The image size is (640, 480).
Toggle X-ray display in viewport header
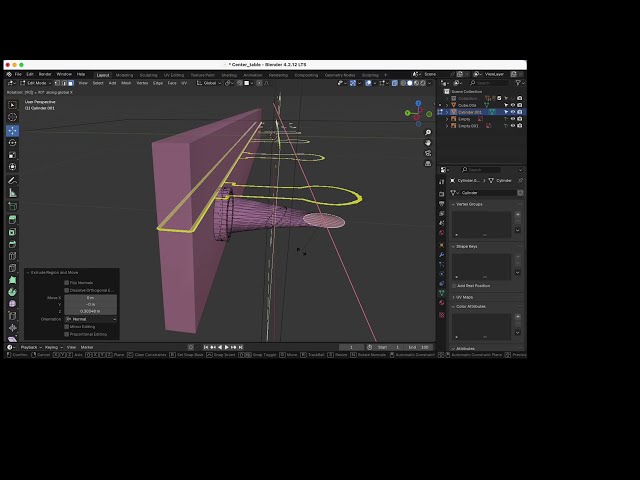click(x=395, y=83)
